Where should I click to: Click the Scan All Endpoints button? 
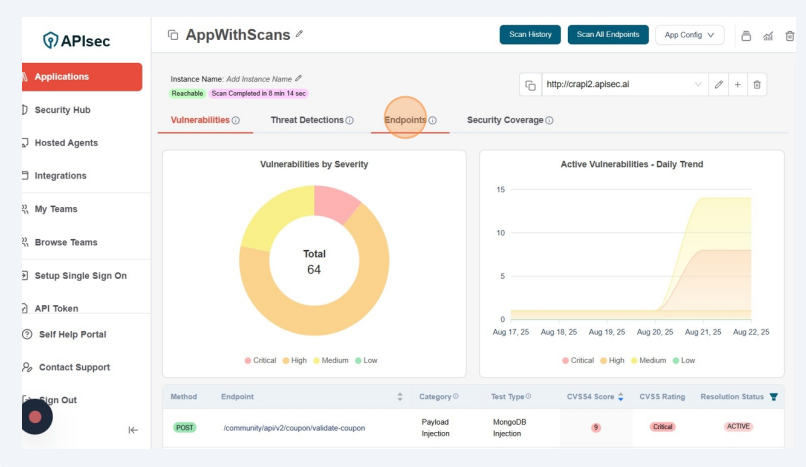point(608,35)
